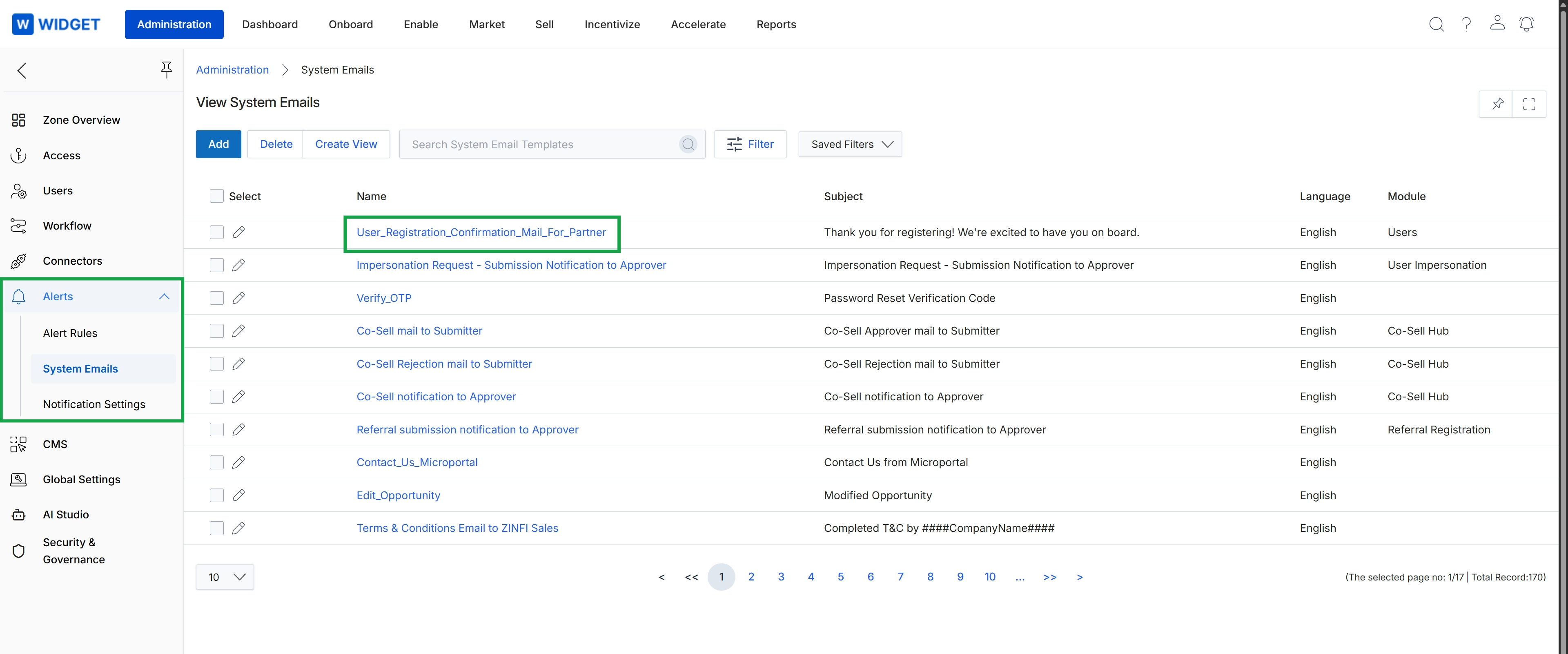Click the Users gear-person icon

coord(18,191)
